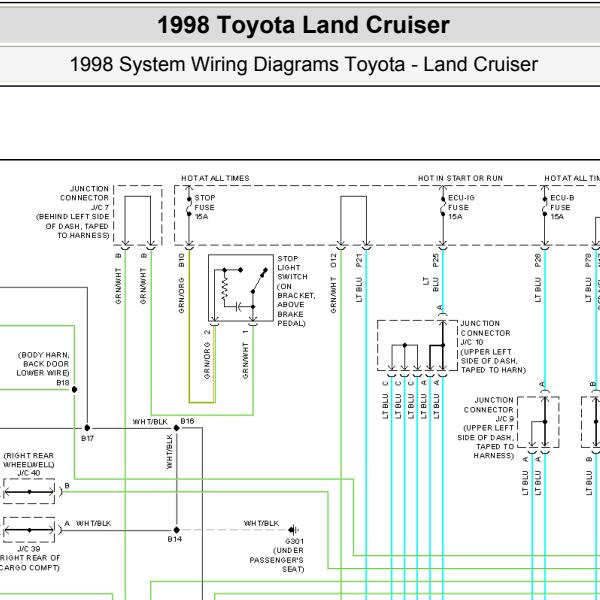
Task: Click the B17 splice node
Action: [x=87, y=428]
